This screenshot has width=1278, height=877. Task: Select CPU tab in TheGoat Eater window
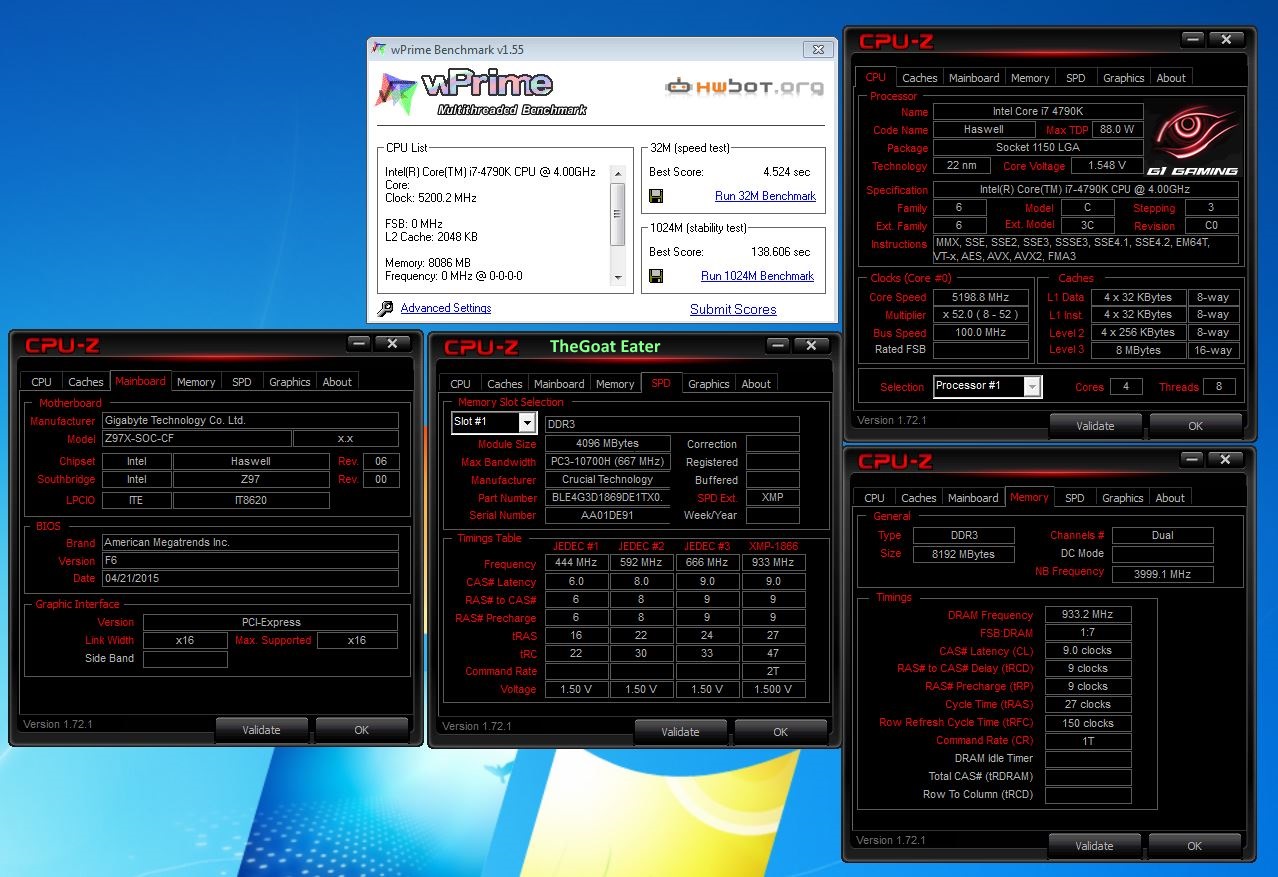[460, 384]
